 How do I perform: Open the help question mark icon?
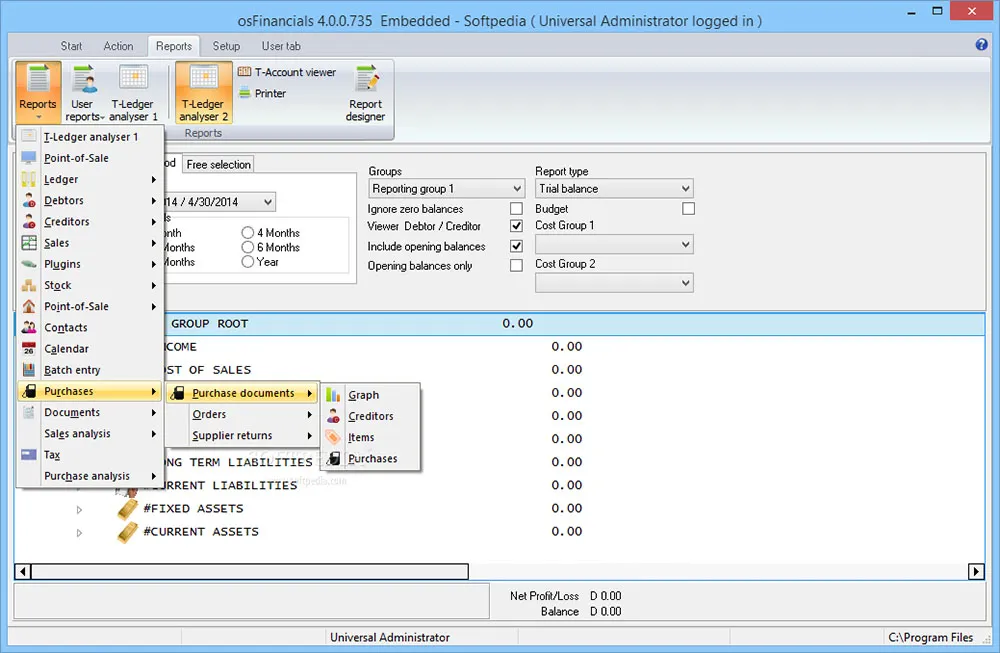[x=981, y=45]
